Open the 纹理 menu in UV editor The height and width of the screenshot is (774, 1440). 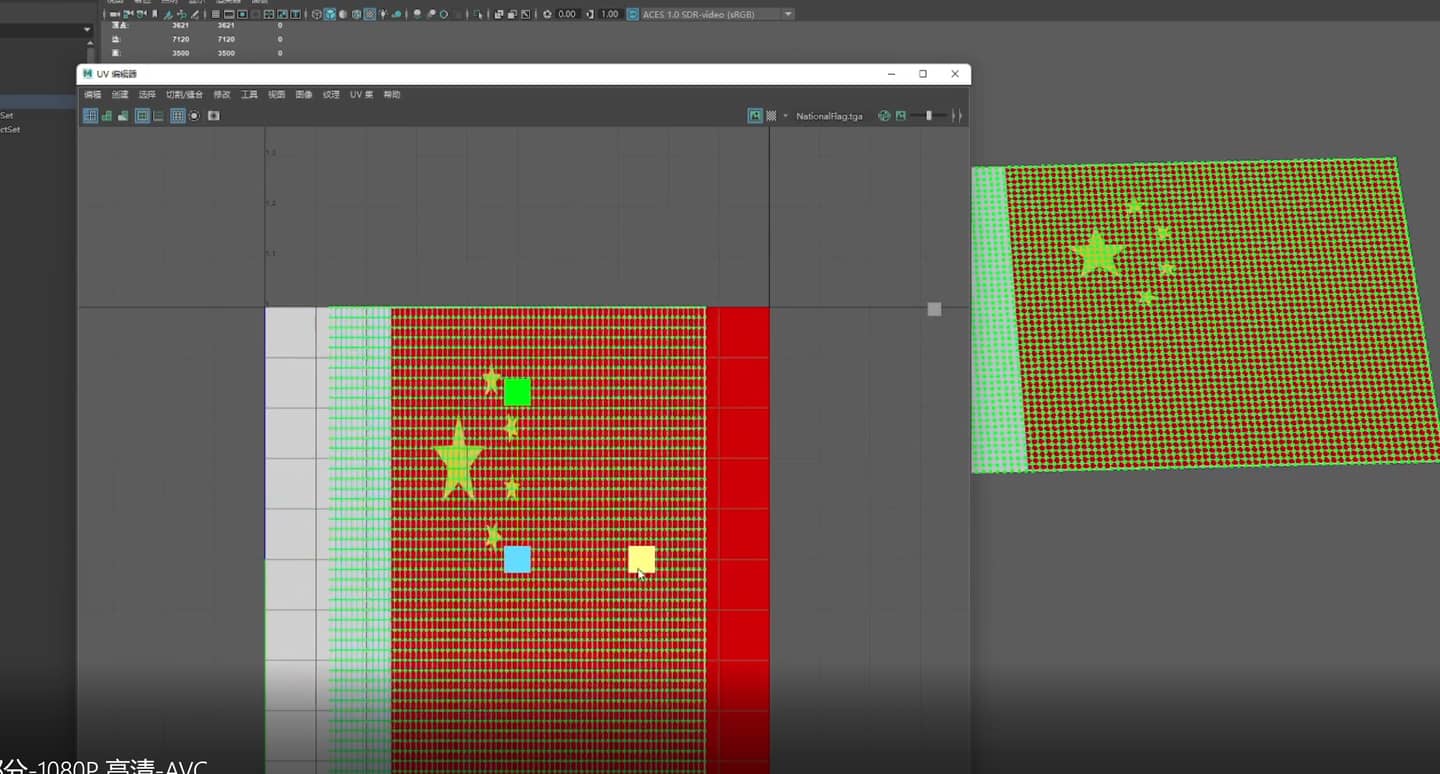[x=331, y=95]
